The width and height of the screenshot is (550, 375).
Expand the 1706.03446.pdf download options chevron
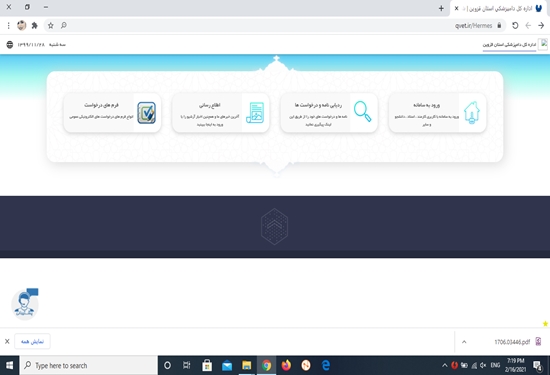[x=464, y=342]
